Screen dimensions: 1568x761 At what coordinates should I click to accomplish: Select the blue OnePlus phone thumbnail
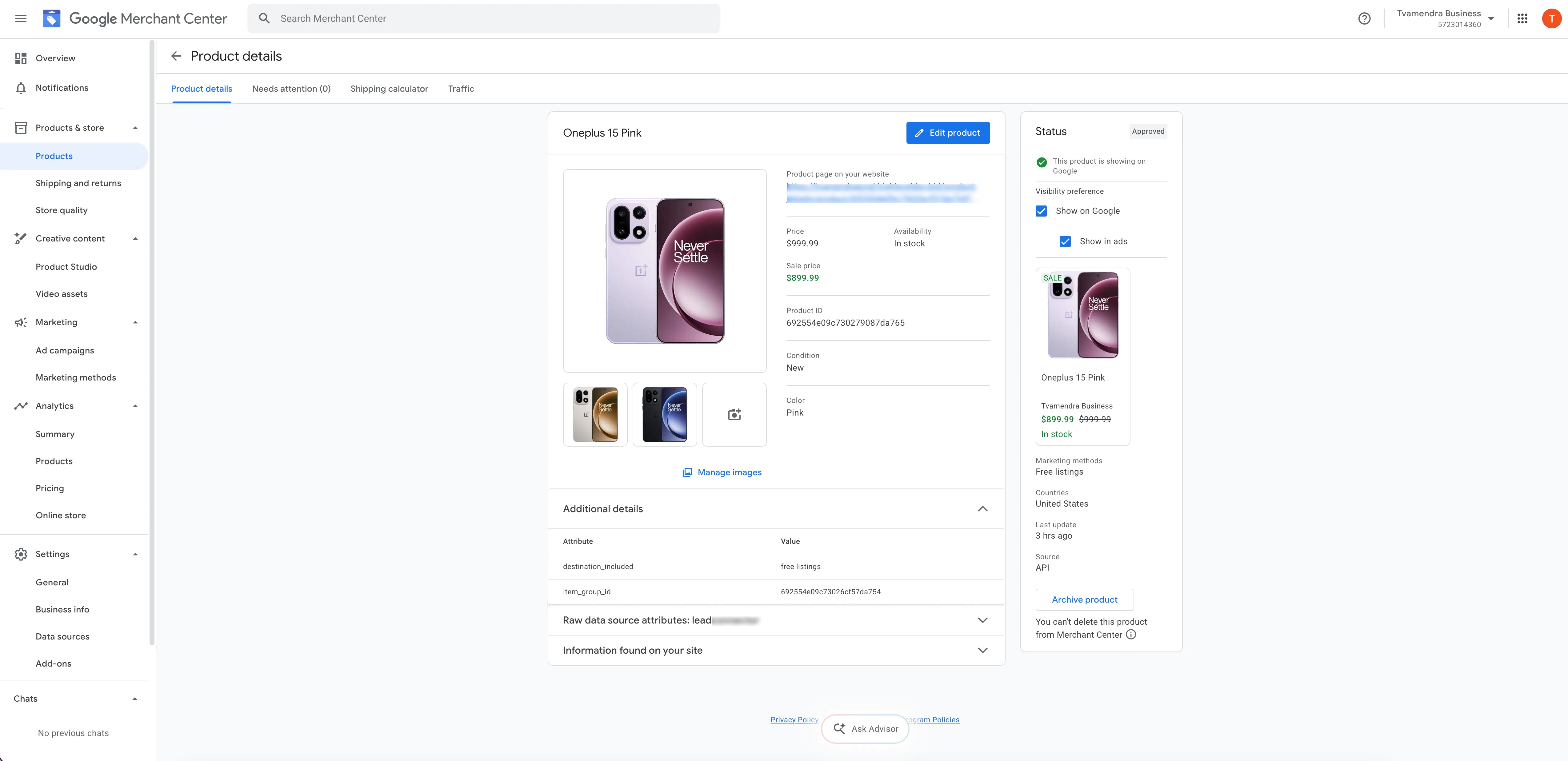coord(665,414)
